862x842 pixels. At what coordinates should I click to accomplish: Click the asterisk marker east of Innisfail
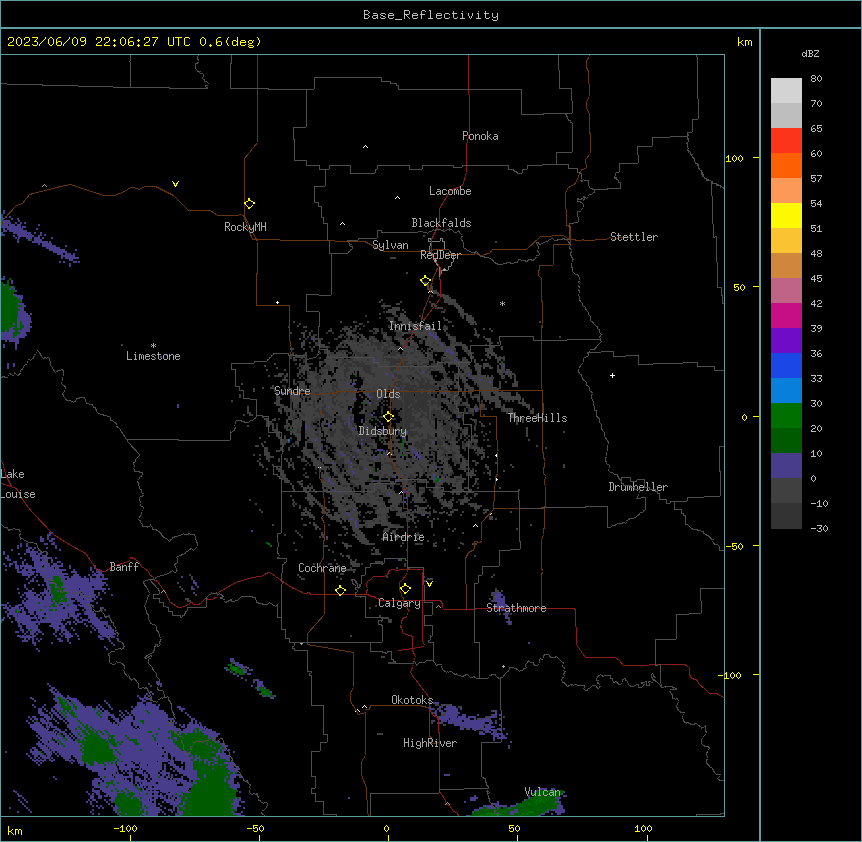coord(502,303)
